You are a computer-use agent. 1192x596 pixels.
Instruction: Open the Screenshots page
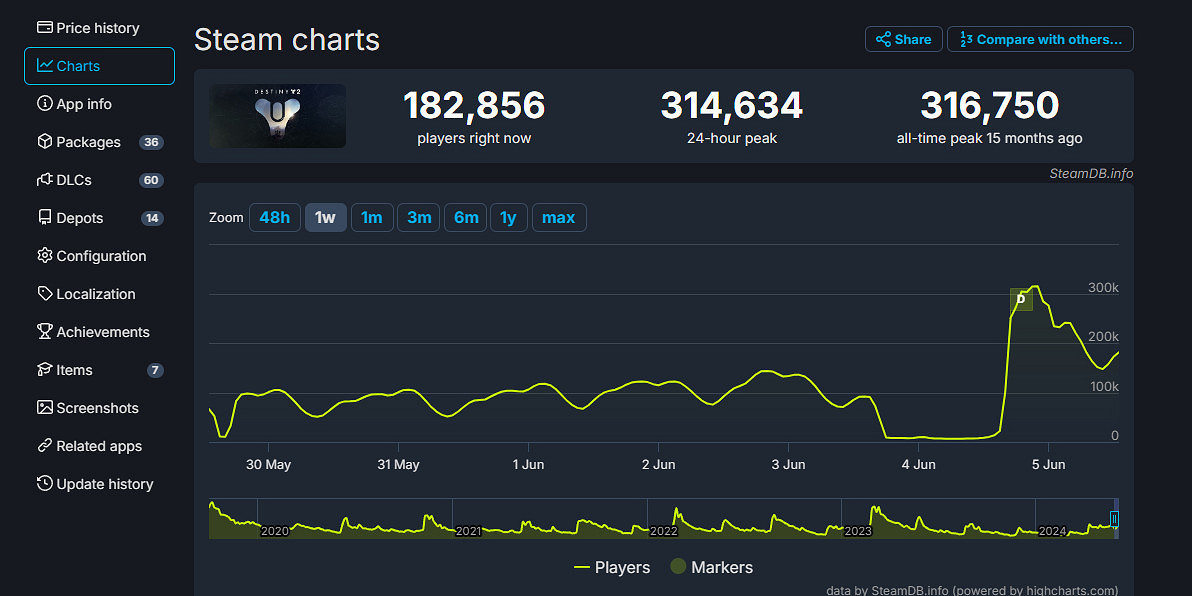[96, 407]
